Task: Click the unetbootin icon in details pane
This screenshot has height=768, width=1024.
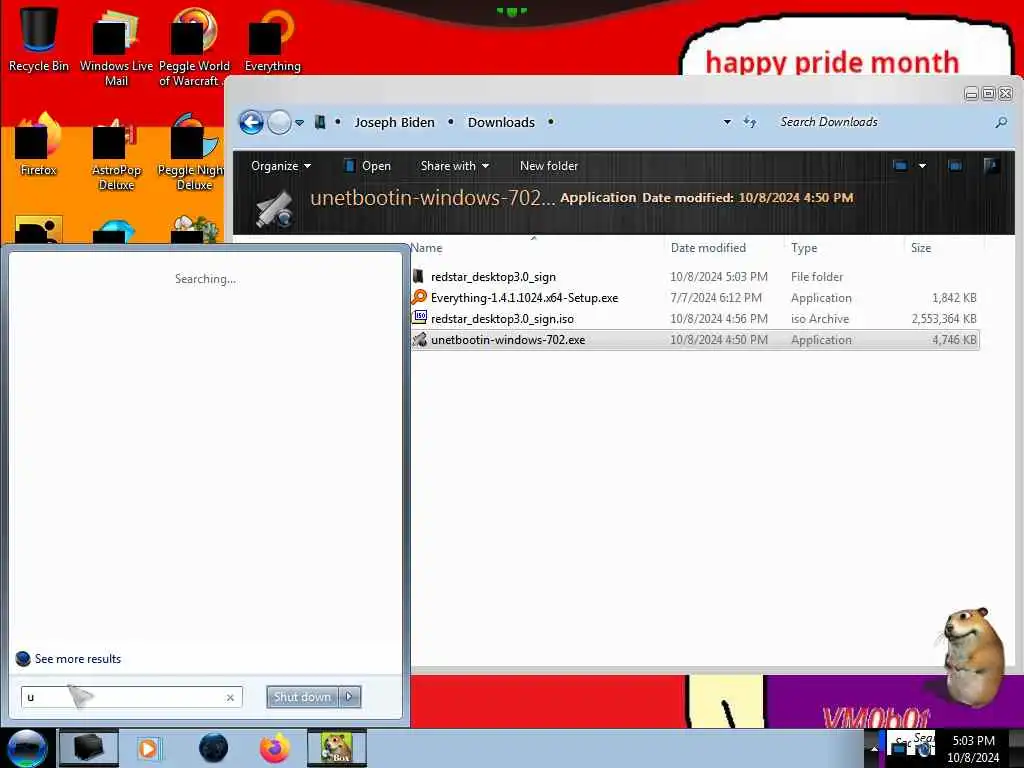Action: pyautogui.click(x=275, y=209)
